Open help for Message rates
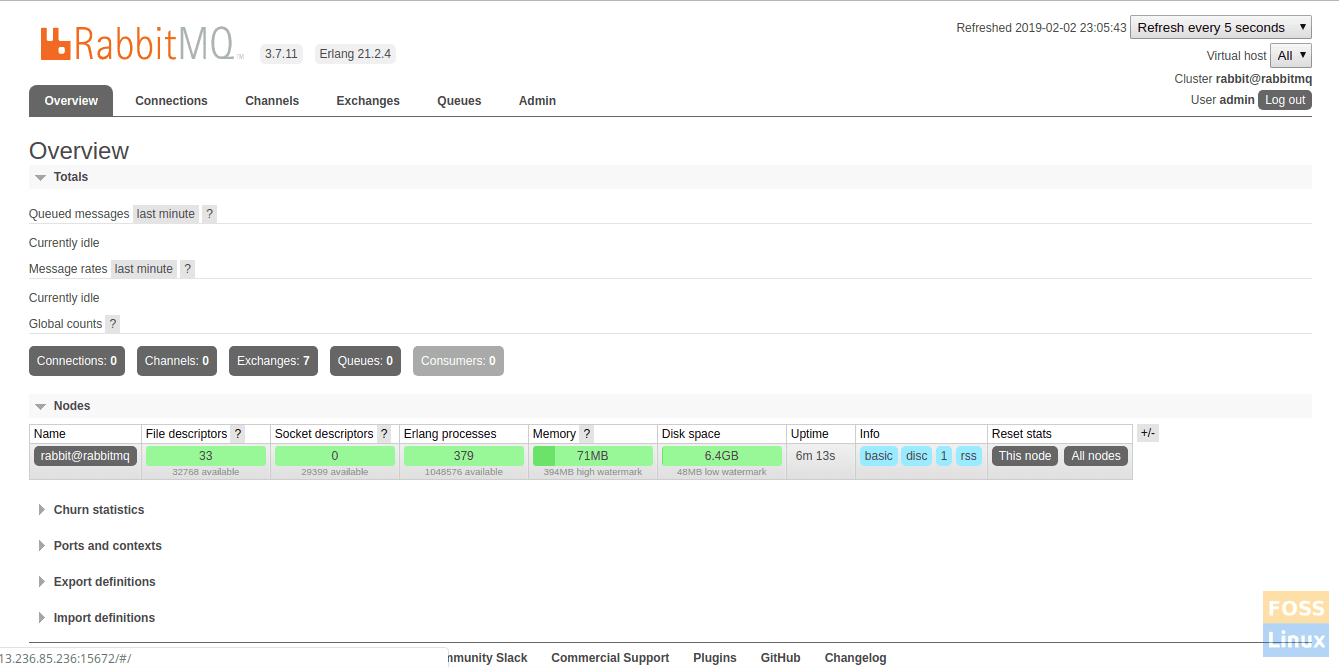Image resolution: width=1339 pixels, height=667 pixels. tap(187, 269)
